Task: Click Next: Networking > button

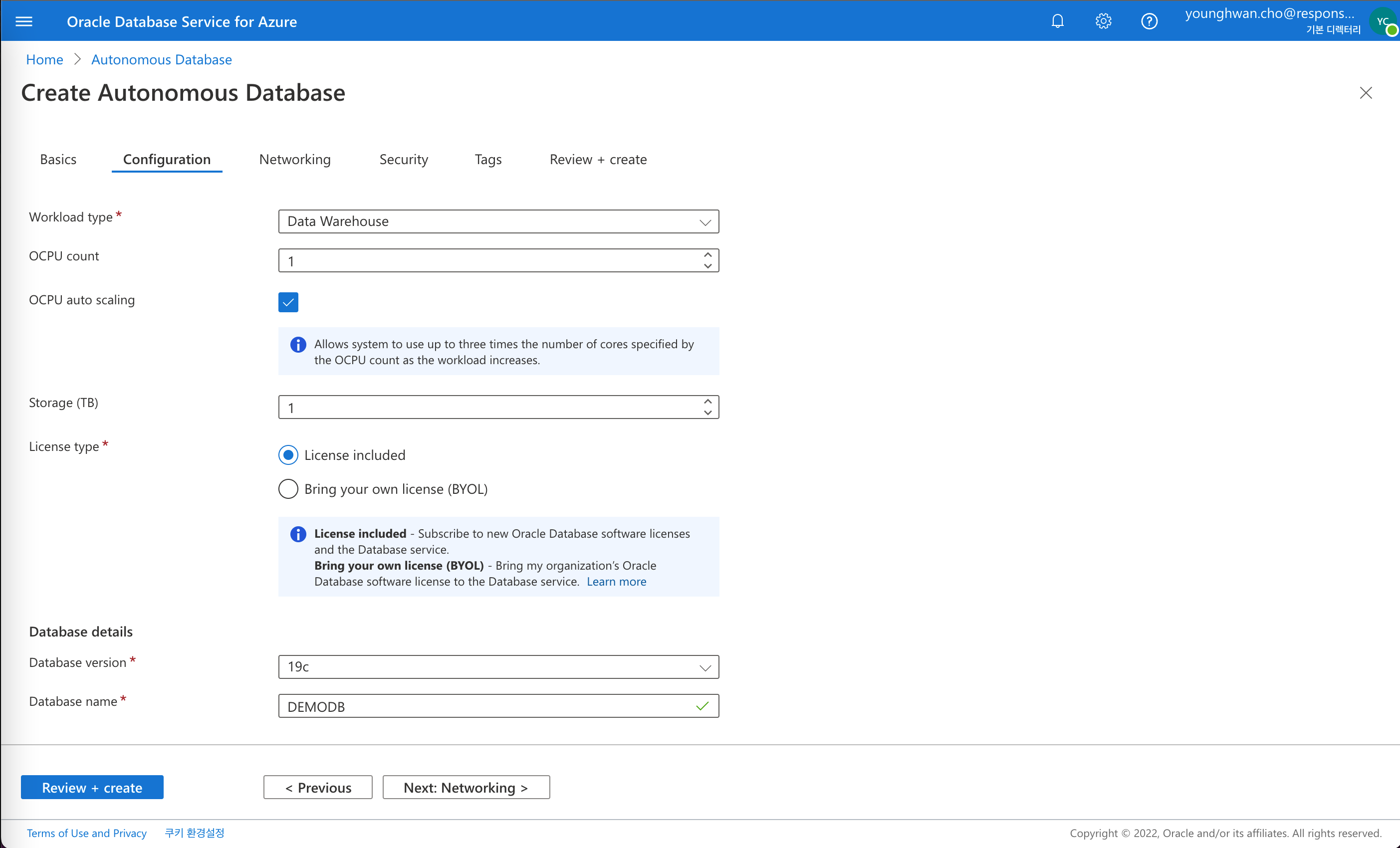Action: click(x=466, y=787)
